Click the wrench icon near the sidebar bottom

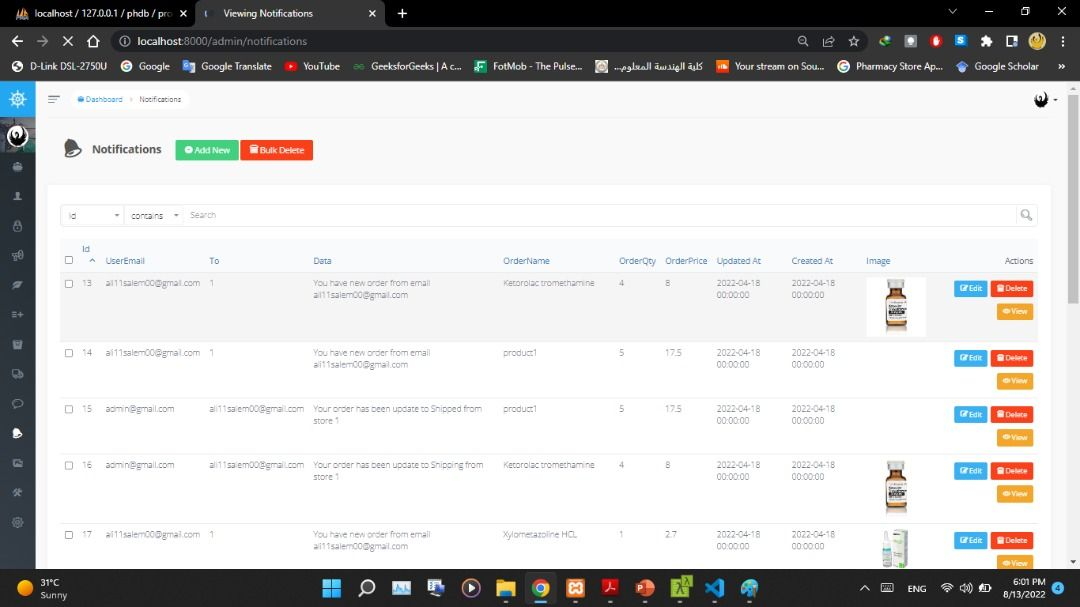(16, 493)
